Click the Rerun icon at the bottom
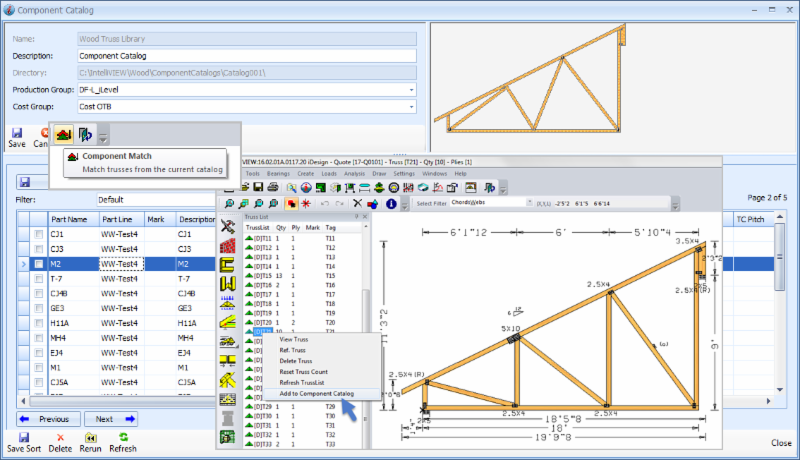 point(89,437)
